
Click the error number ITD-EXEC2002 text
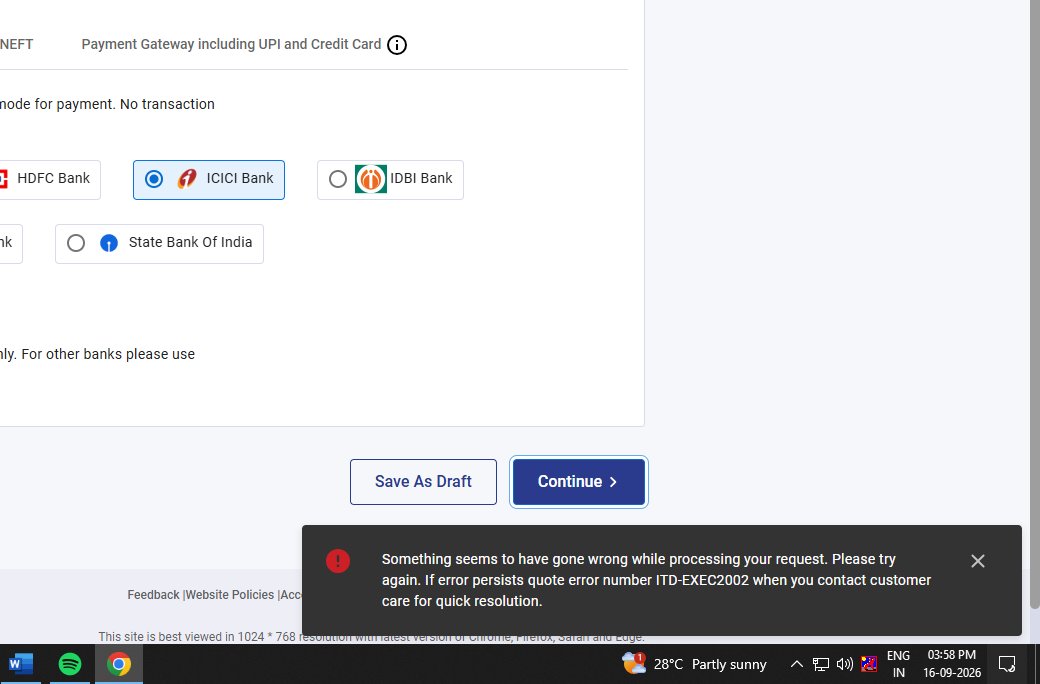702,580
